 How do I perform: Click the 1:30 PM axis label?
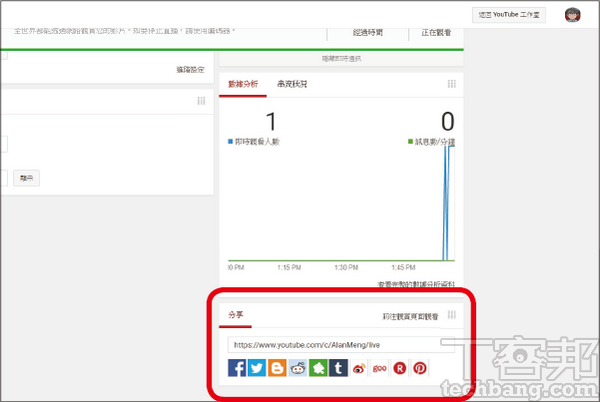point(346,267)
